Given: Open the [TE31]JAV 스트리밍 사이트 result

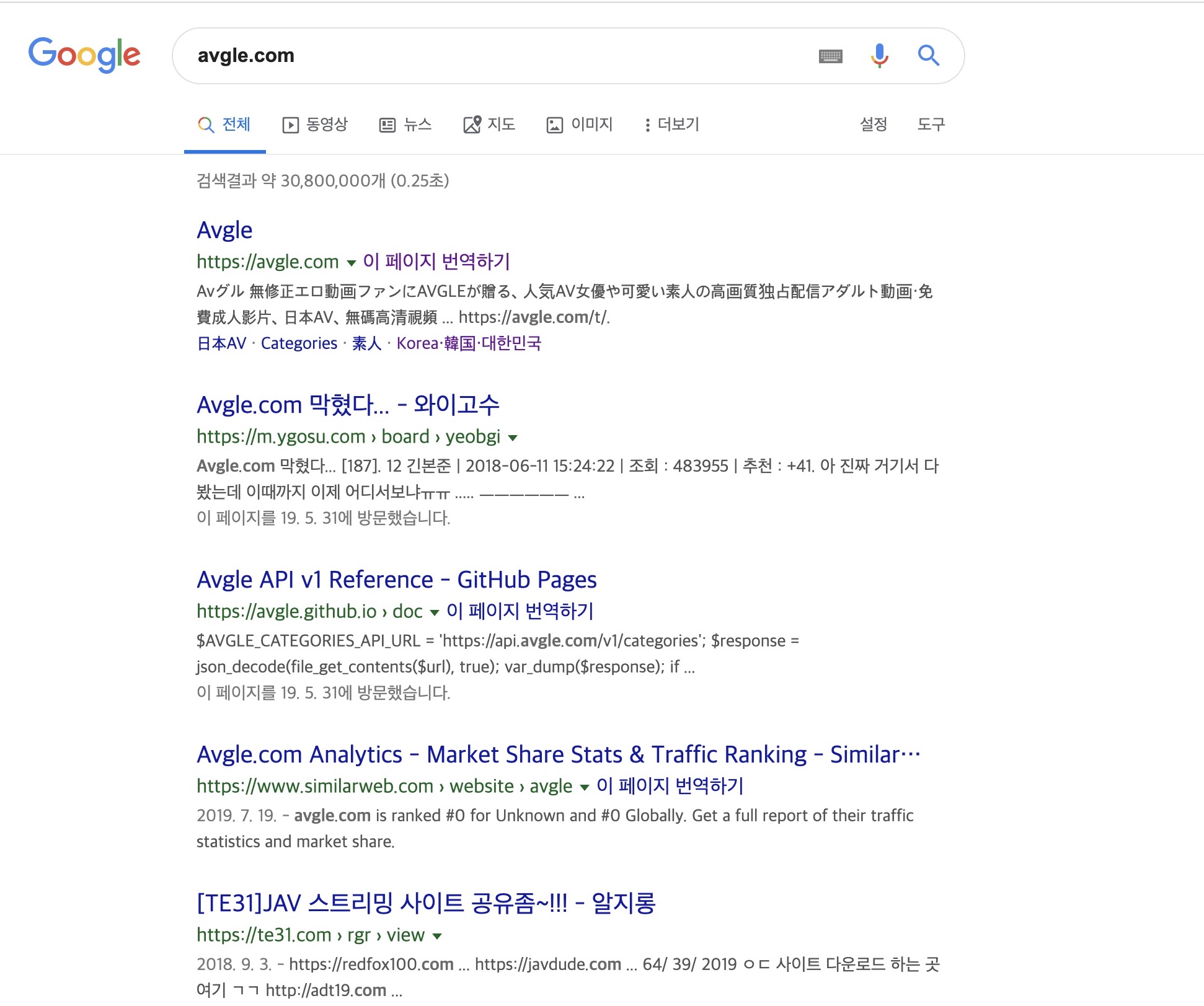Looking at the screenshot, I should (426, 904).
